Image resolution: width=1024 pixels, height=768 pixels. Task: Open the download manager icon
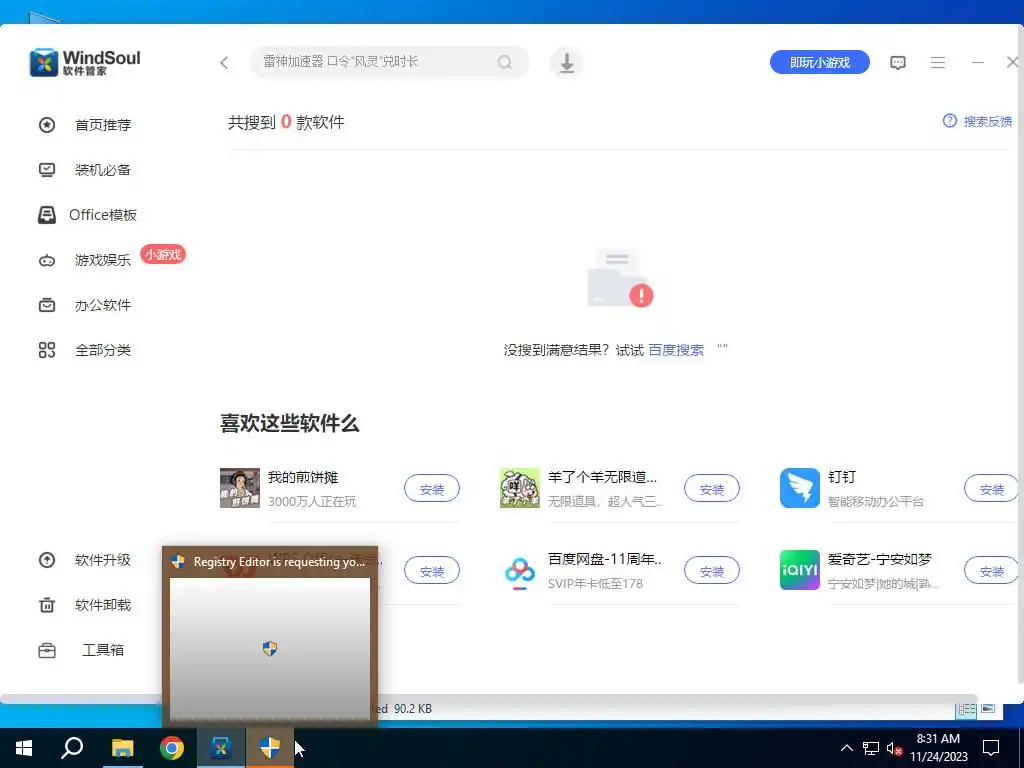pyautogui.click(x=566, y=63)
